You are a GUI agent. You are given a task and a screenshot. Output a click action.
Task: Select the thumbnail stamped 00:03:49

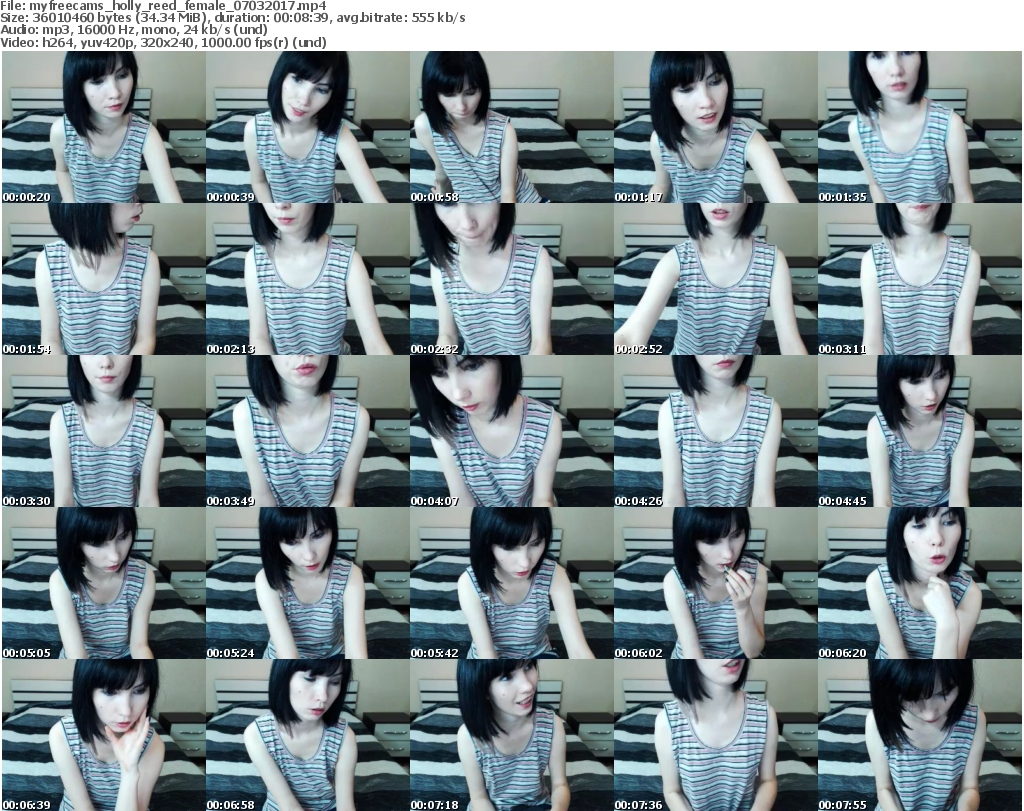coord(308,431)
